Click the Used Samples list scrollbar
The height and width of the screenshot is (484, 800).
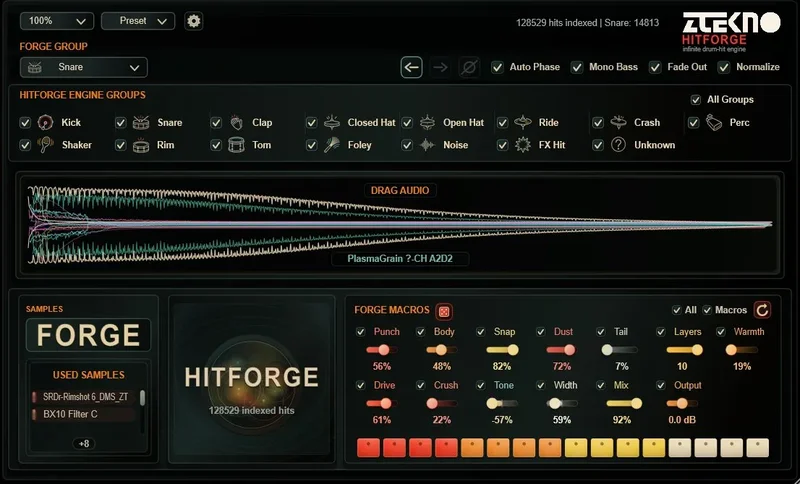pos(142,398)
